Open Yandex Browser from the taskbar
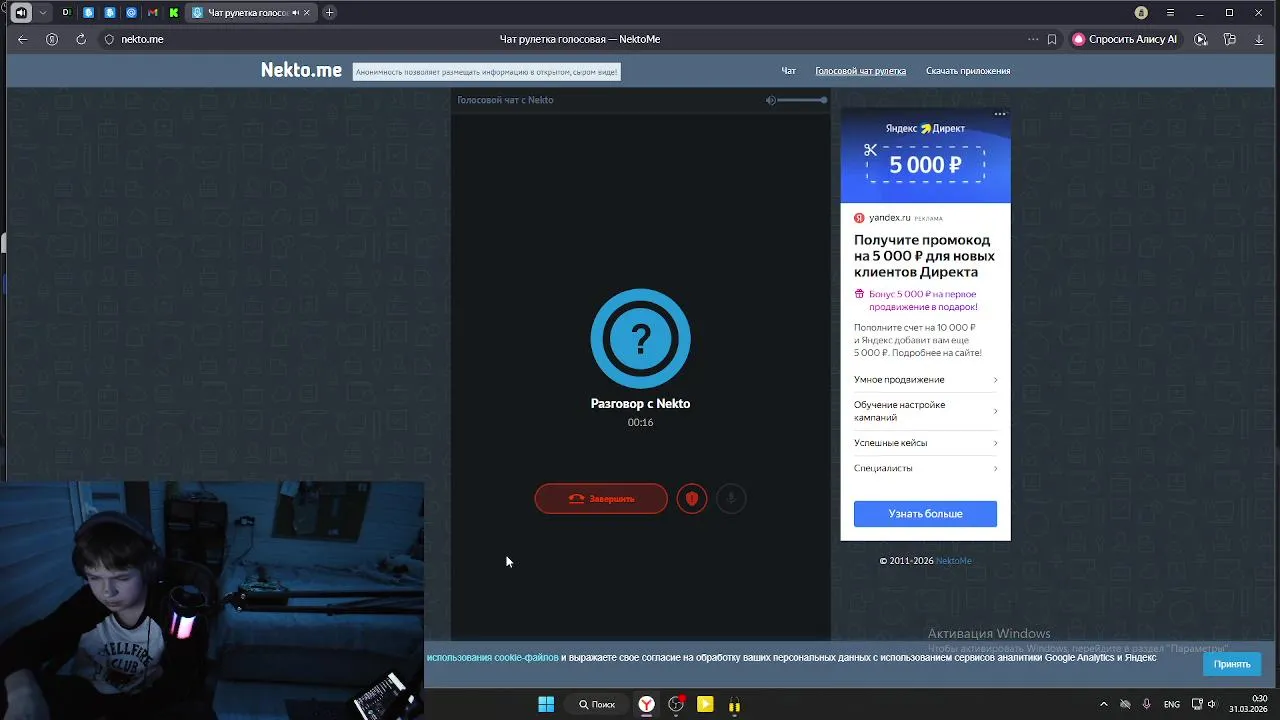Image resolution: width=1280 pixels, height=720 pixels. point(647,705)
